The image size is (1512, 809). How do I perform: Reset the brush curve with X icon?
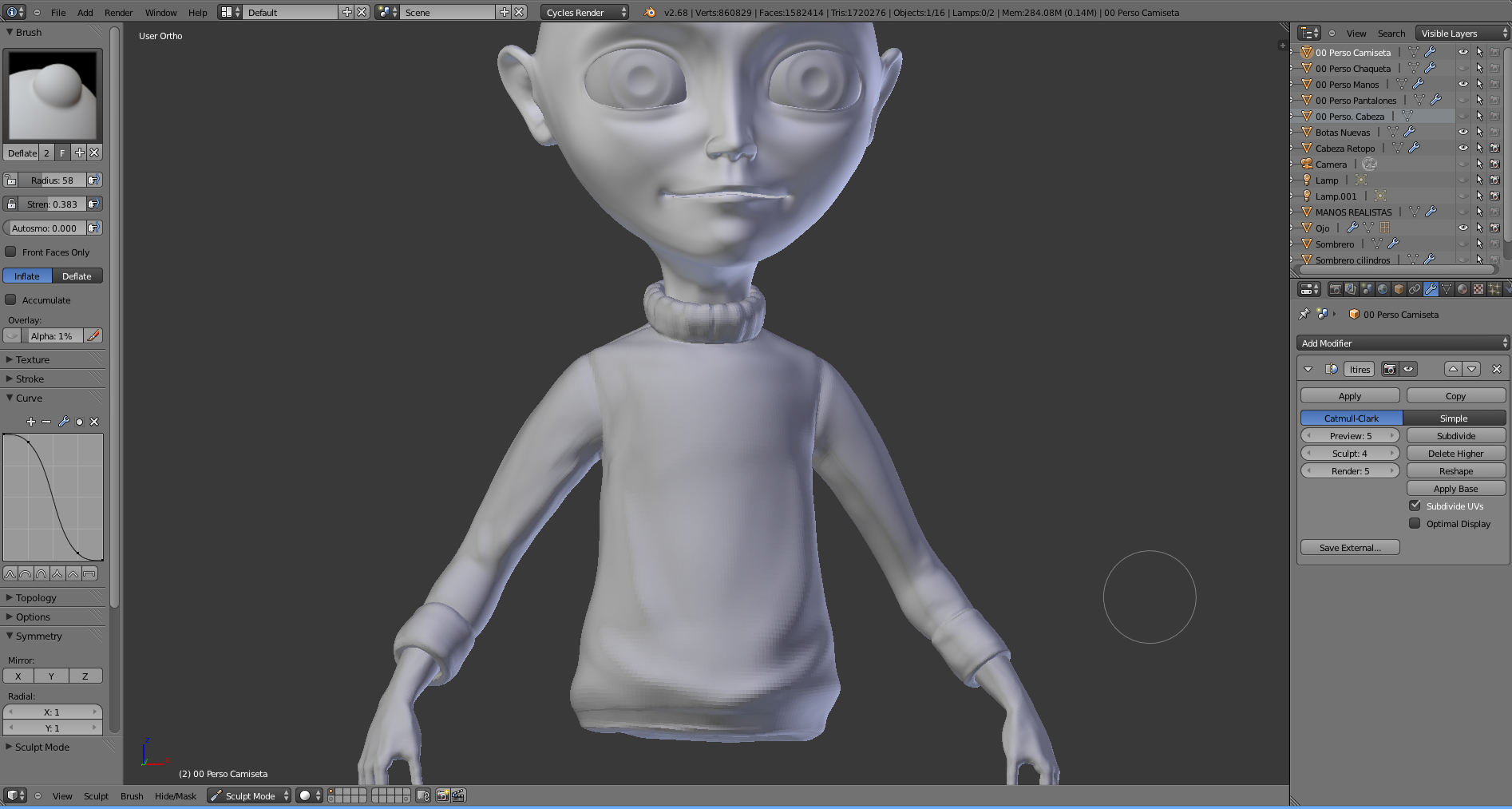click(94, 422)
